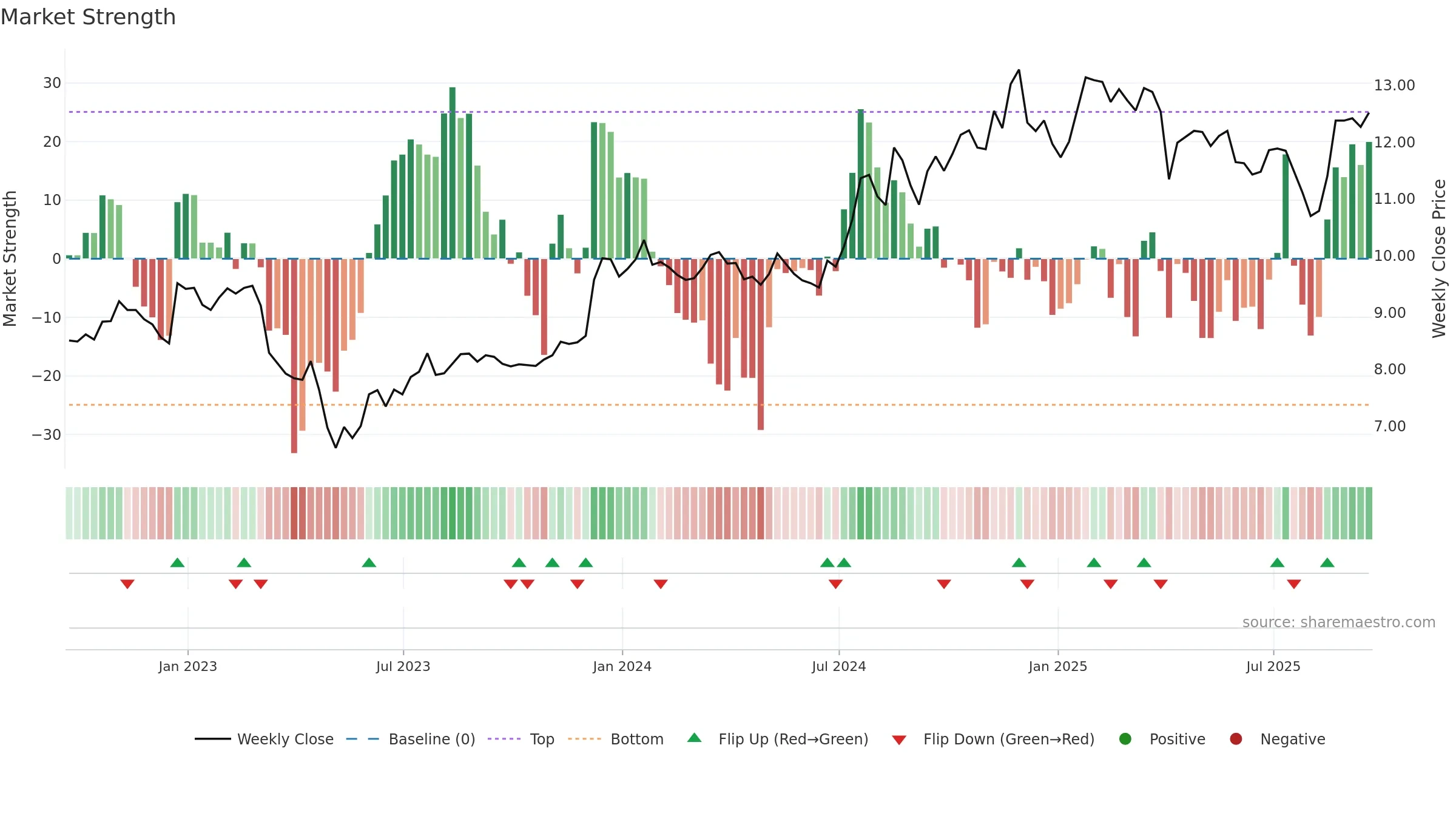The height and width of the screenshot is (819, 1456).
Task: Click the lone flip-down triangle around October 2024
Action: 944,584
